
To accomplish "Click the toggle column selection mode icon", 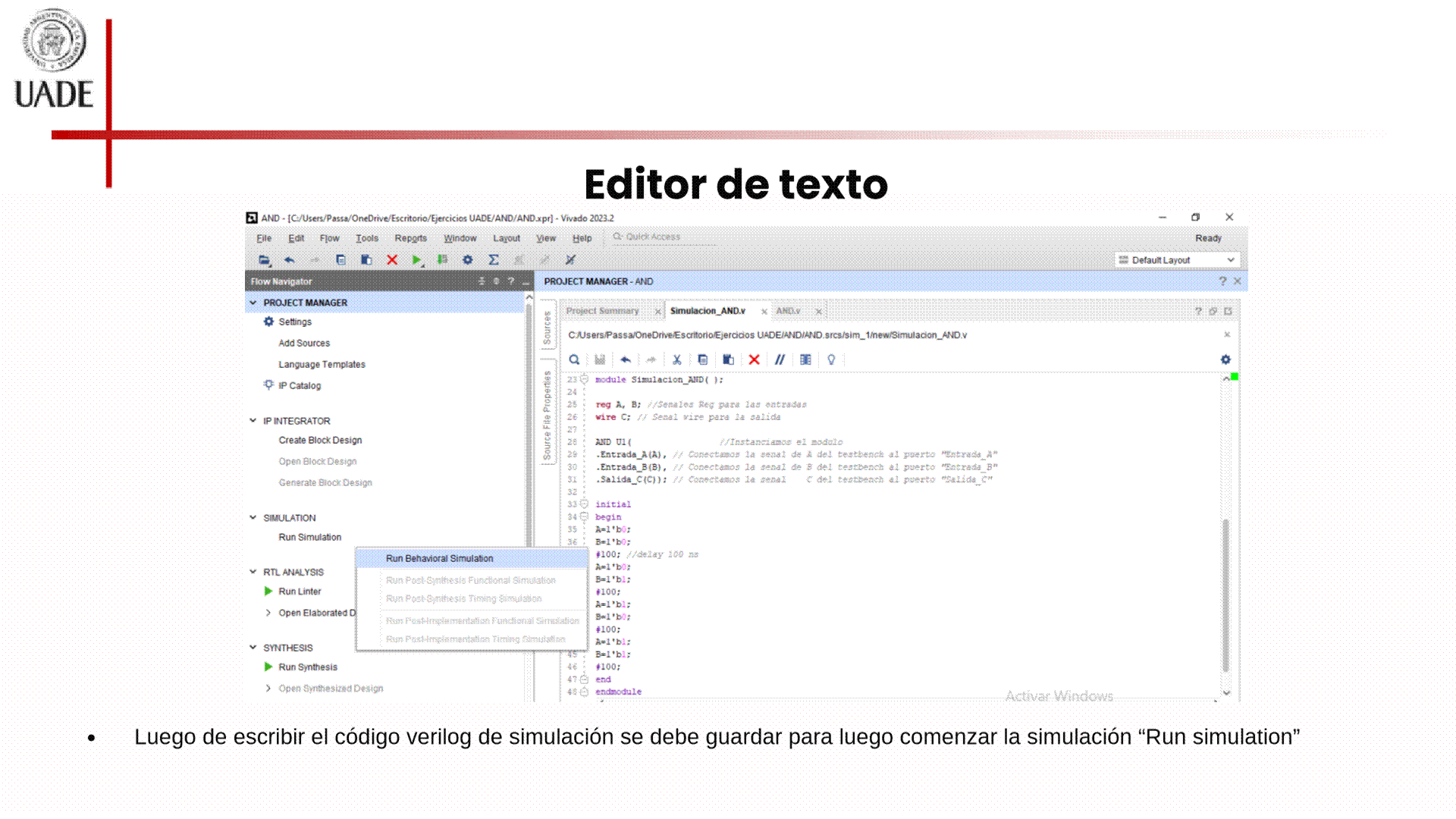I will pos(805,359).
